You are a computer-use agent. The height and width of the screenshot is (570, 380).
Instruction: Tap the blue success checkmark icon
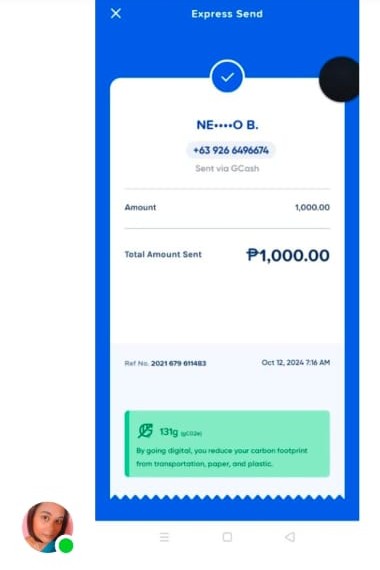click(227, 76)
